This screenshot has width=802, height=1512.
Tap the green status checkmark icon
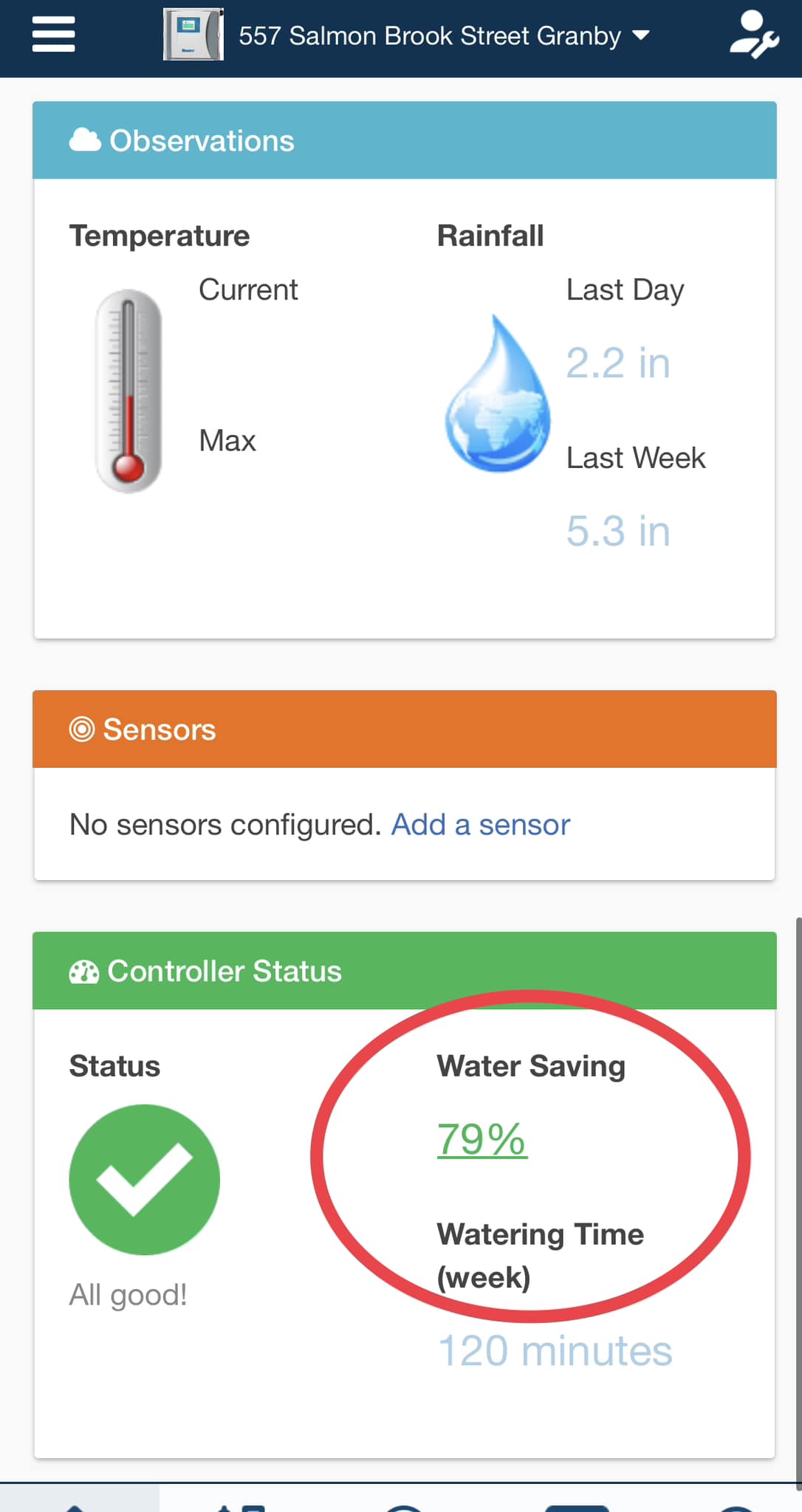[x=145, y=1179]
